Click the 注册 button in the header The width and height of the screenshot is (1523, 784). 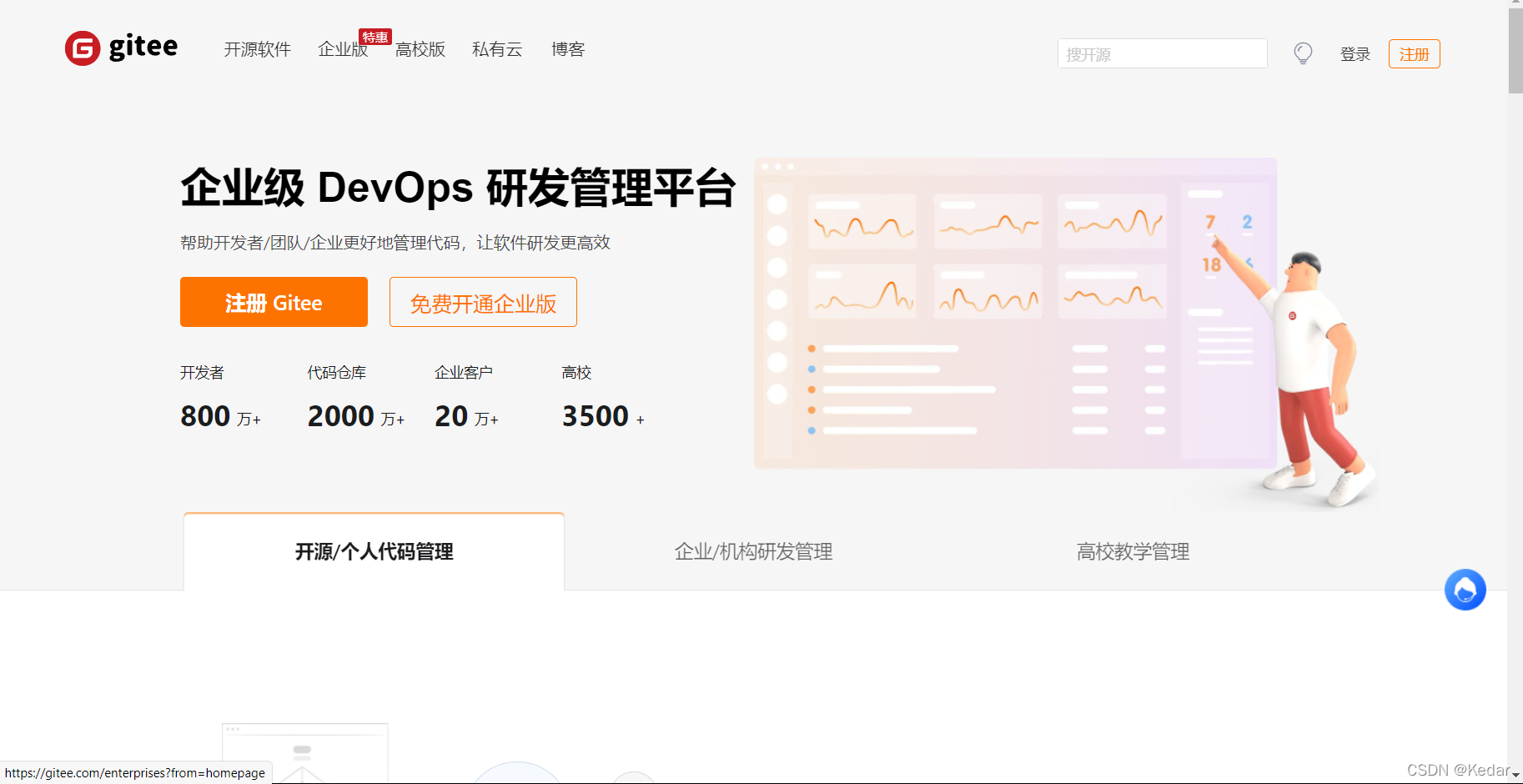click(1414, 53)
